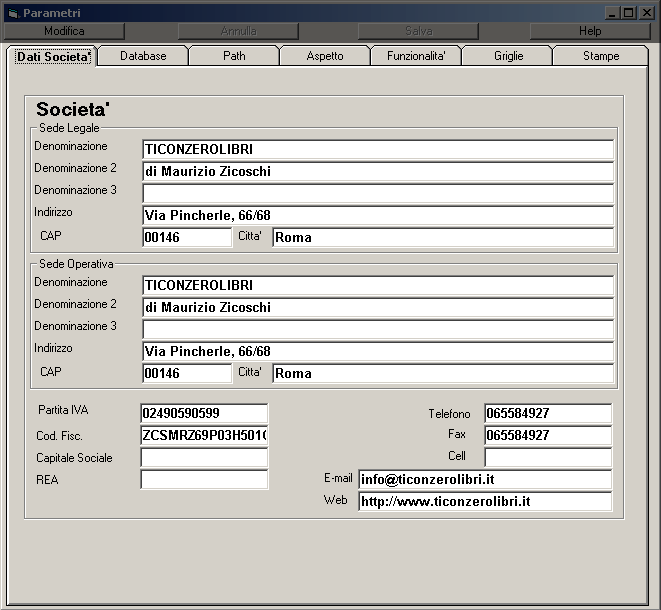Viewport: 661px width, 610px height.
Task: Focus the empty Sede Legale Denominazione 3 field
Action: (378, 193)
